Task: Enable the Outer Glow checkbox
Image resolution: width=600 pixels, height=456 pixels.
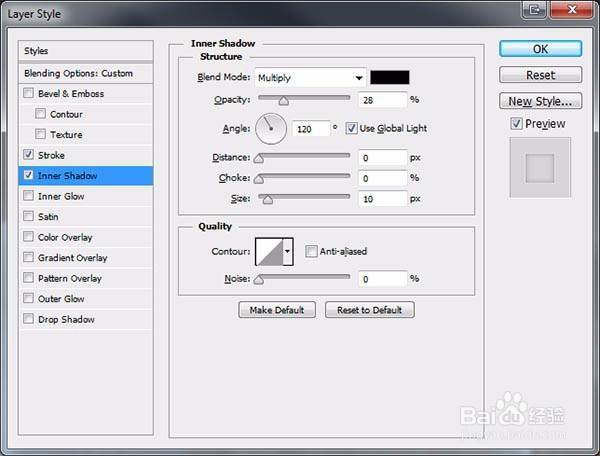Action: point(28,298)
